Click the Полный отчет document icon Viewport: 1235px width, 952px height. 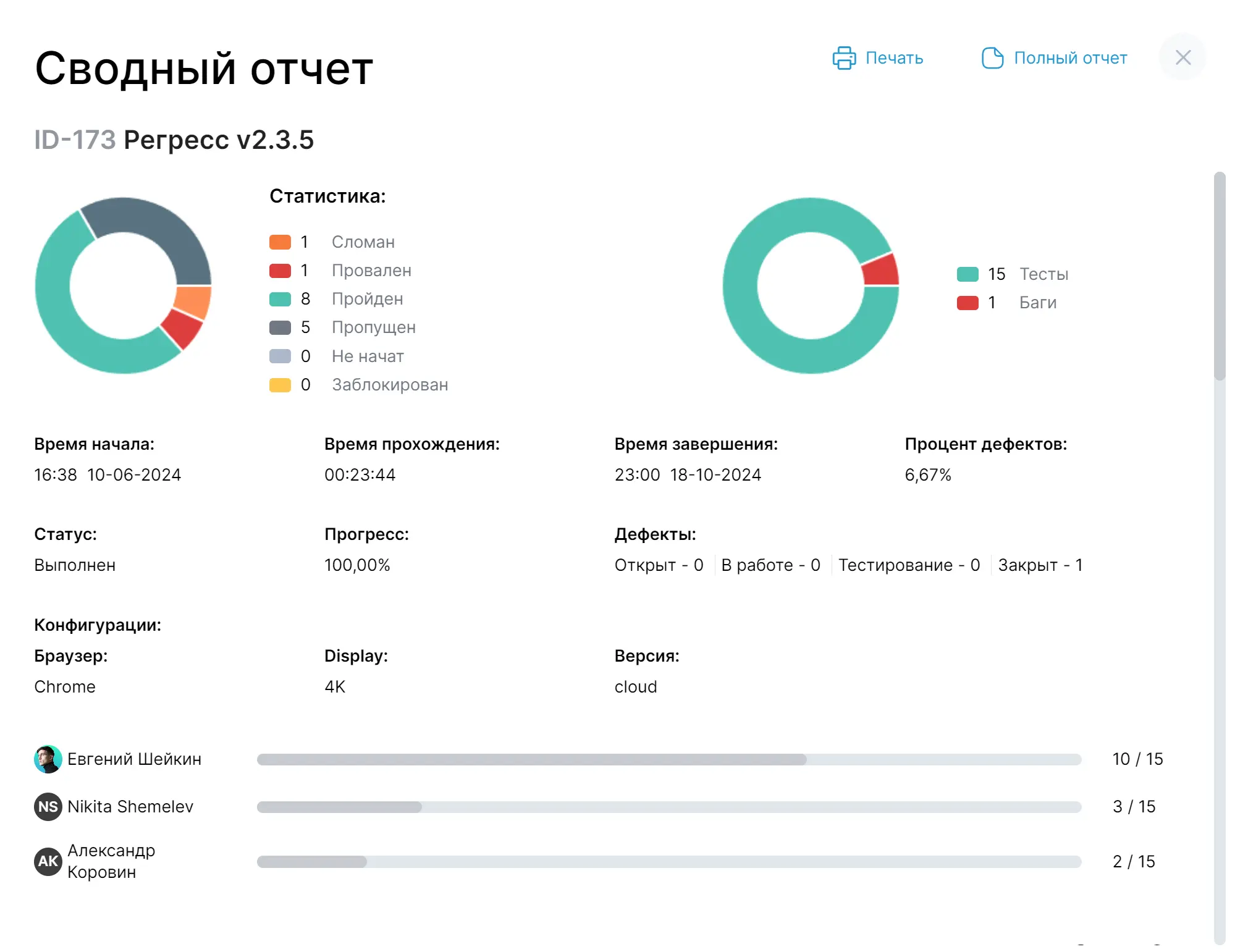992,57
